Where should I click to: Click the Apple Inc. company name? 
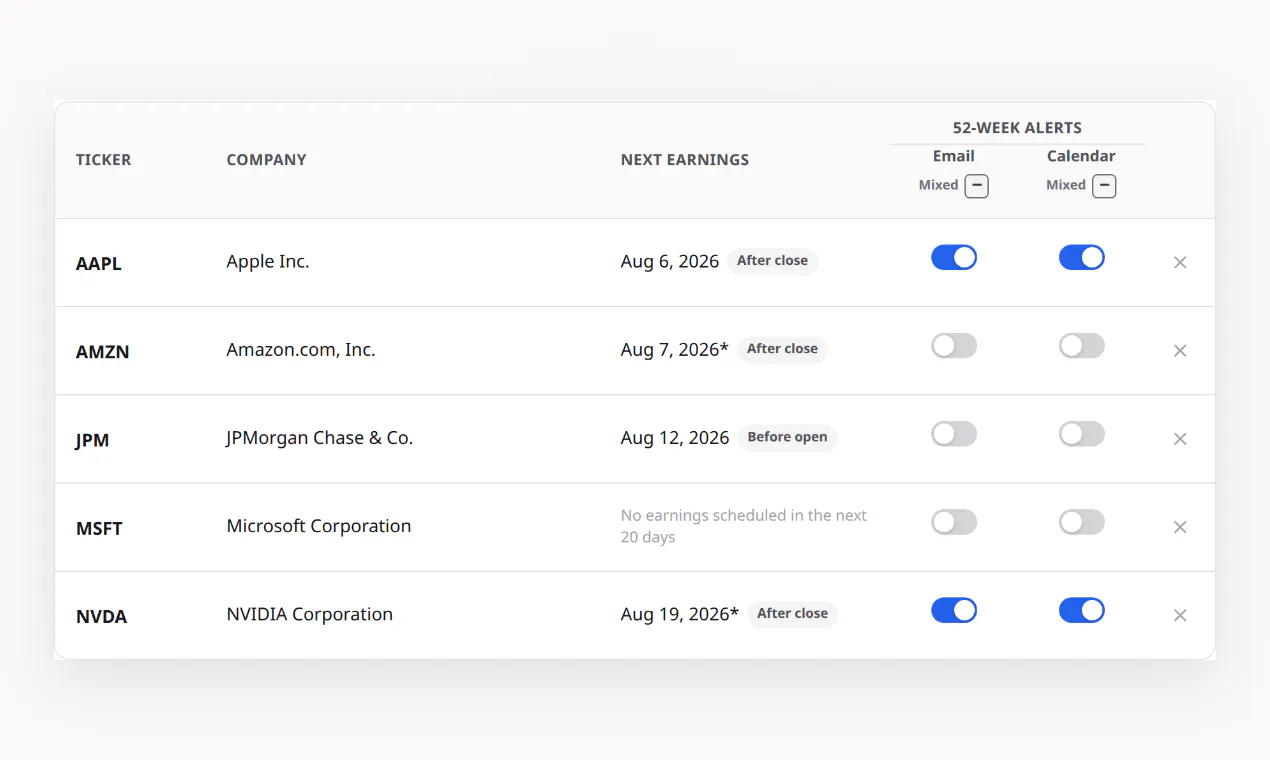click(x=268, y=262)
